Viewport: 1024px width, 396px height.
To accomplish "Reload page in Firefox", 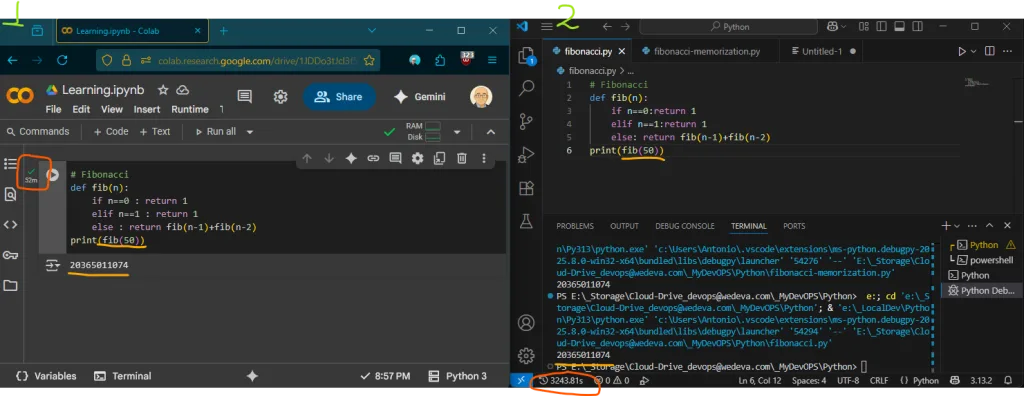I will pos(62,60).
